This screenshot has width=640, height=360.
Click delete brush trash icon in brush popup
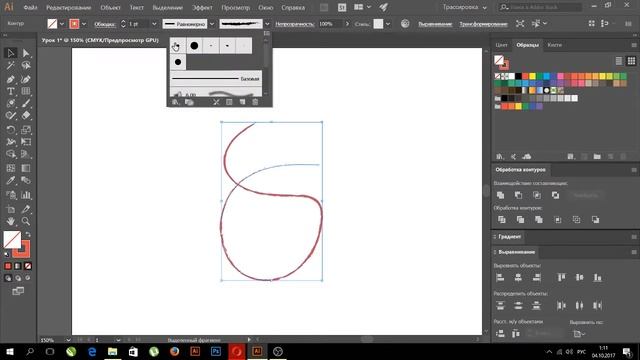click(x=255, y=102)
